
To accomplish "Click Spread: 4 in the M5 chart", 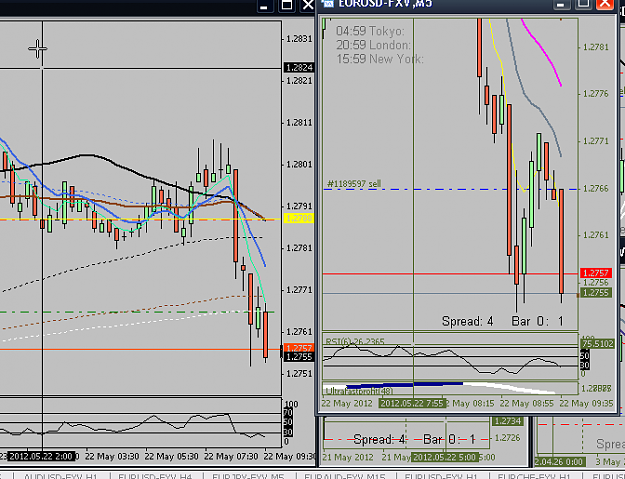I will (468, 321).
